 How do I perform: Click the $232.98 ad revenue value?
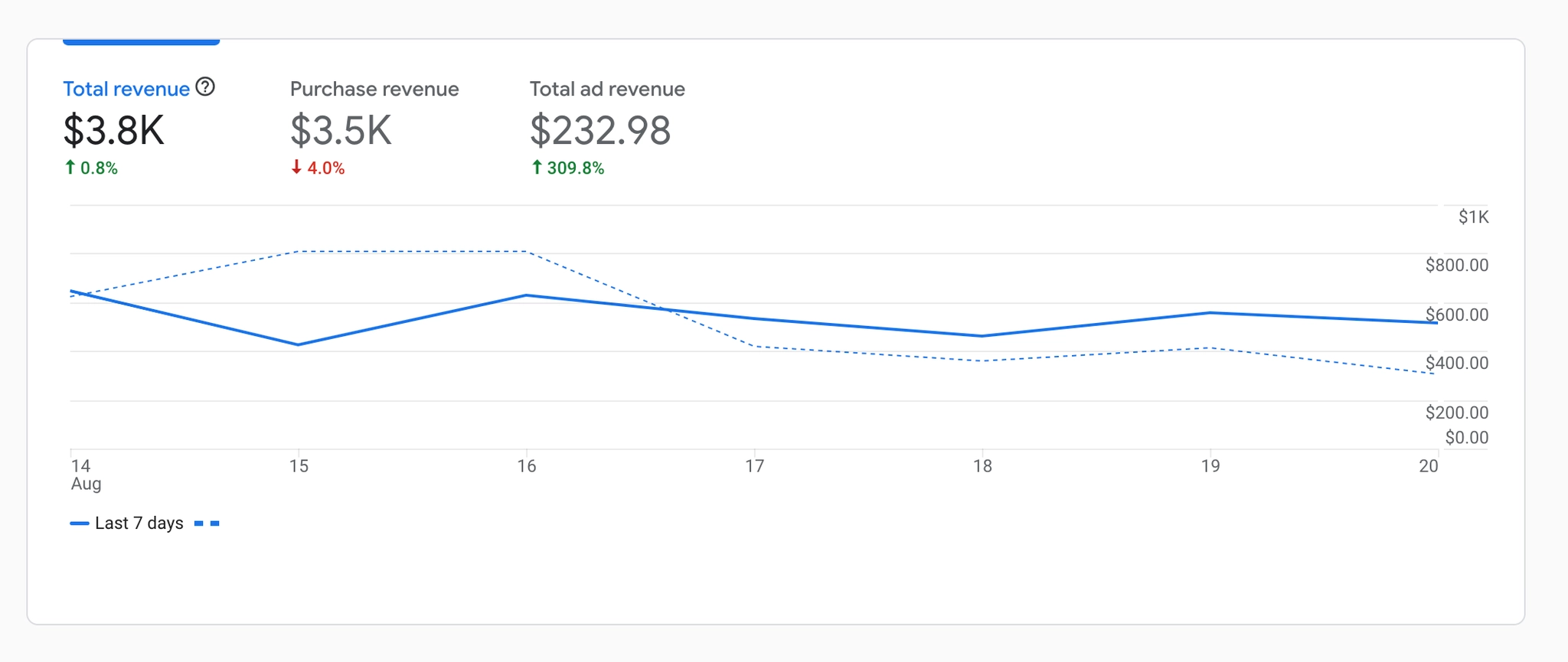click(600, 130)
